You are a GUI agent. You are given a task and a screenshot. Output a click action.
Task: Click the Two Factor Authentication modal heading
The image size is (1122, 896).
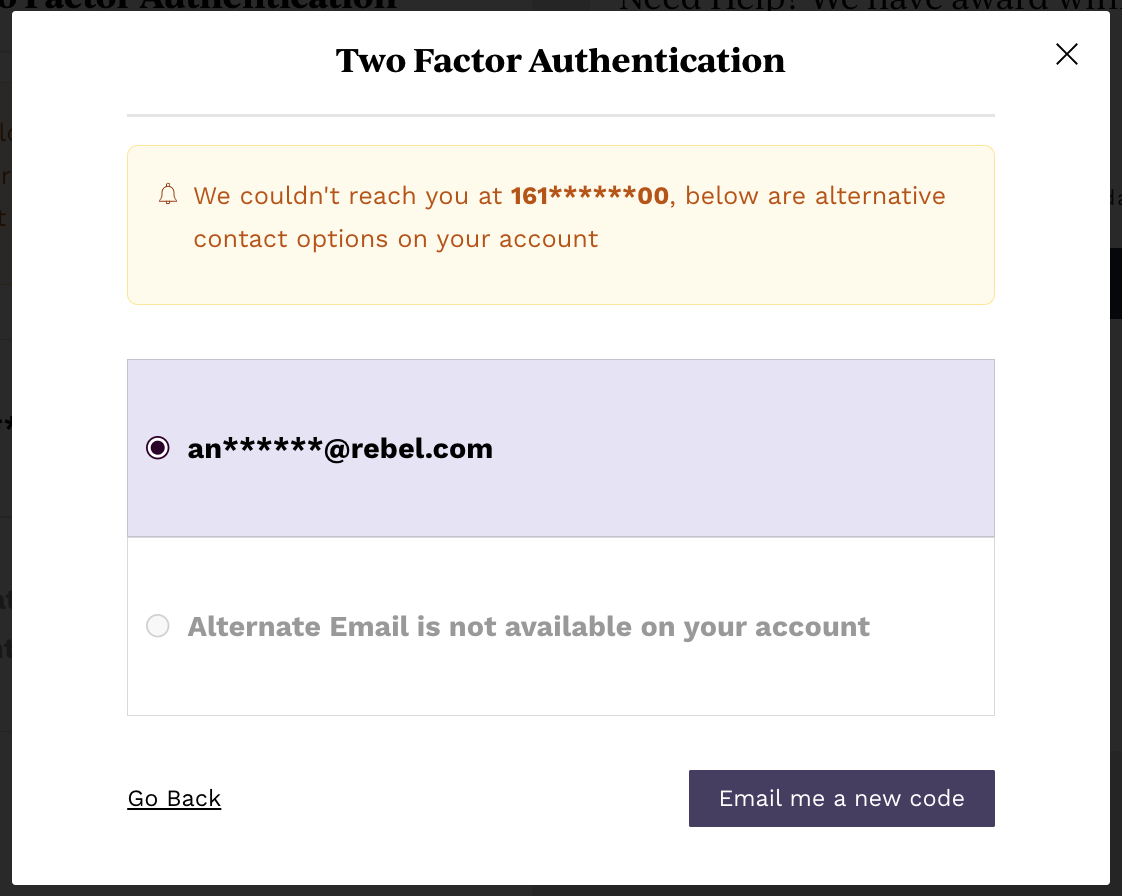(560, 60)
